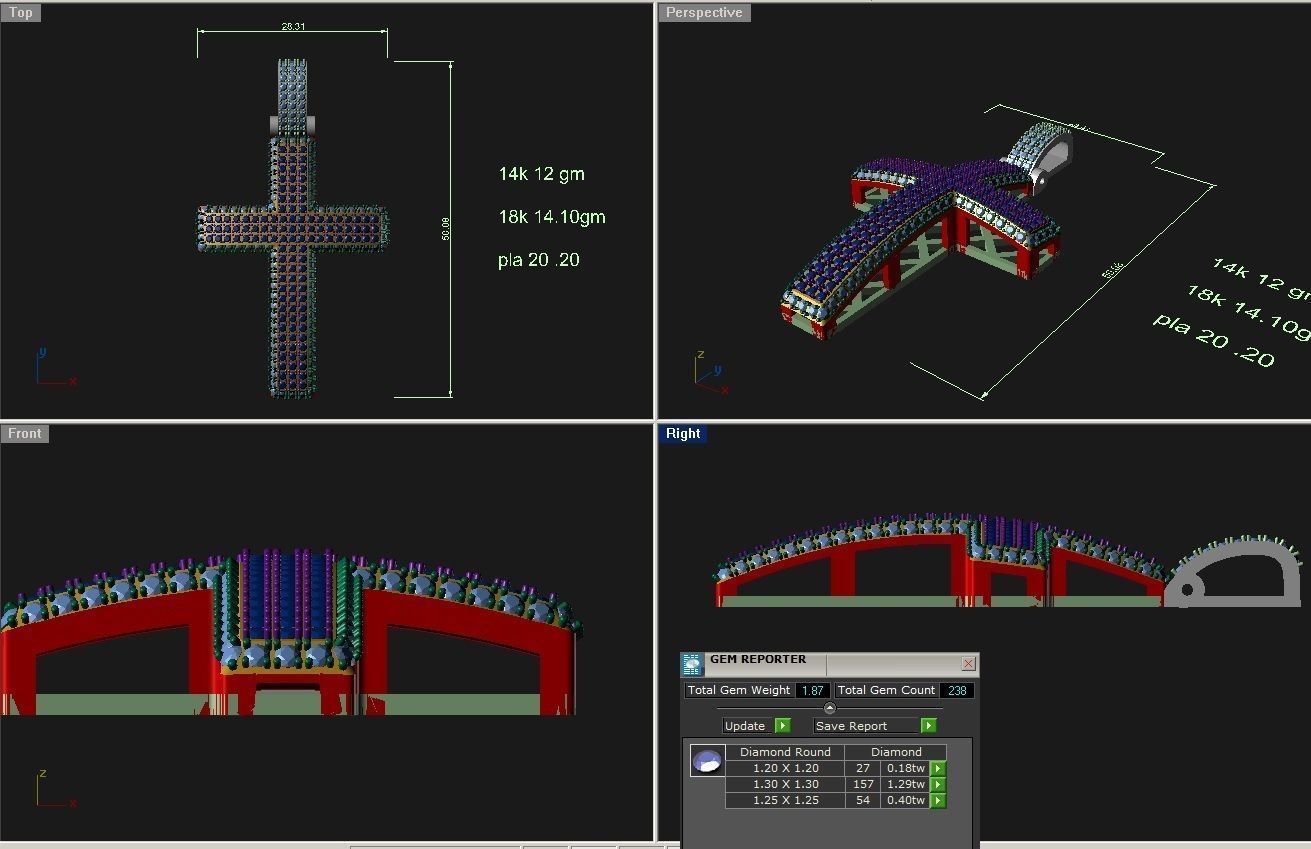Click the 'pla 20 .20' text in Top viewport

[538, 260]
